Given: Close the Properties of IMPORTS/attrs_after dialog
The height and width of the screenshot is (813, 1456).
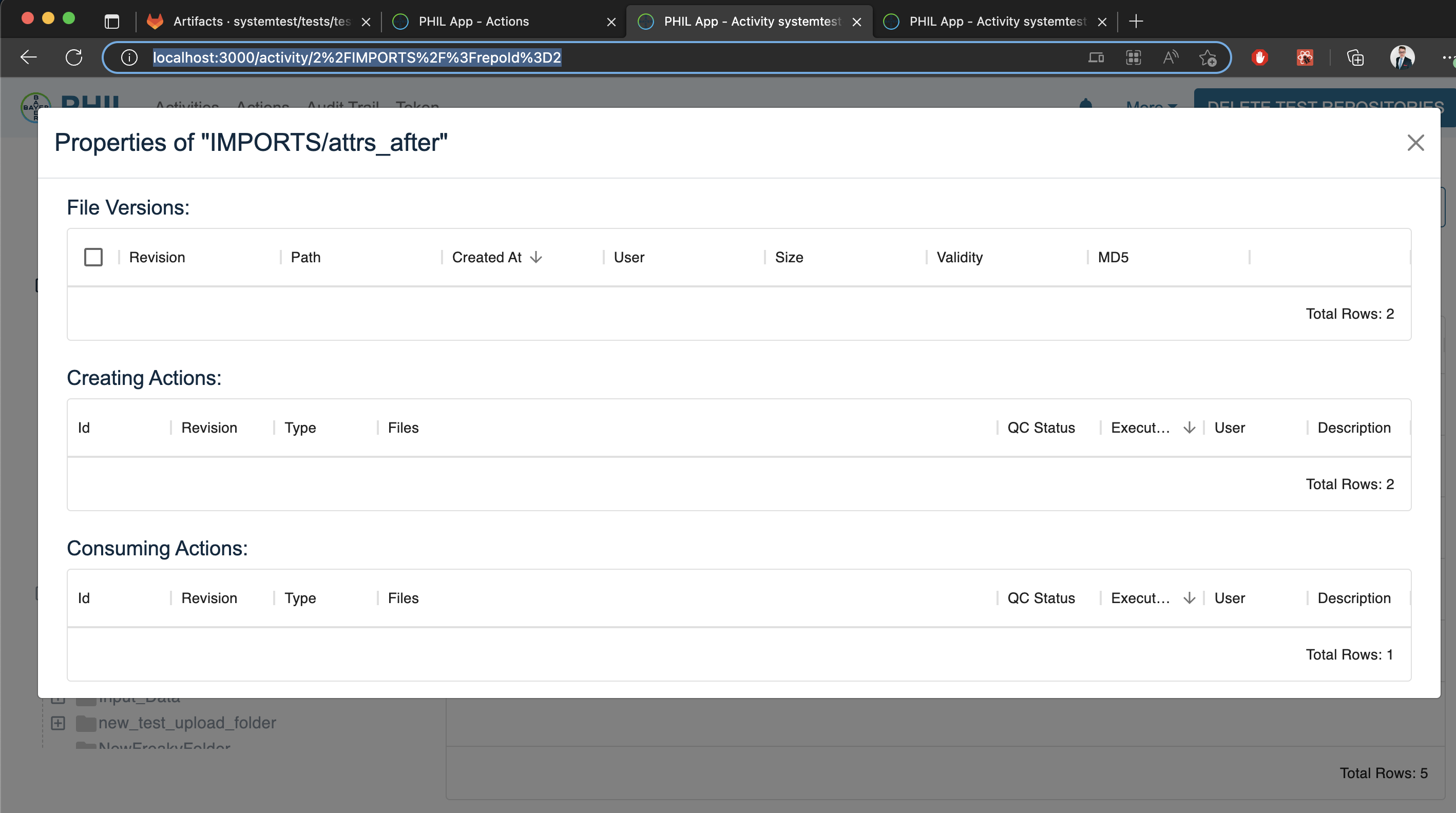Looking at the screenshot, I should coord(1415,143).
